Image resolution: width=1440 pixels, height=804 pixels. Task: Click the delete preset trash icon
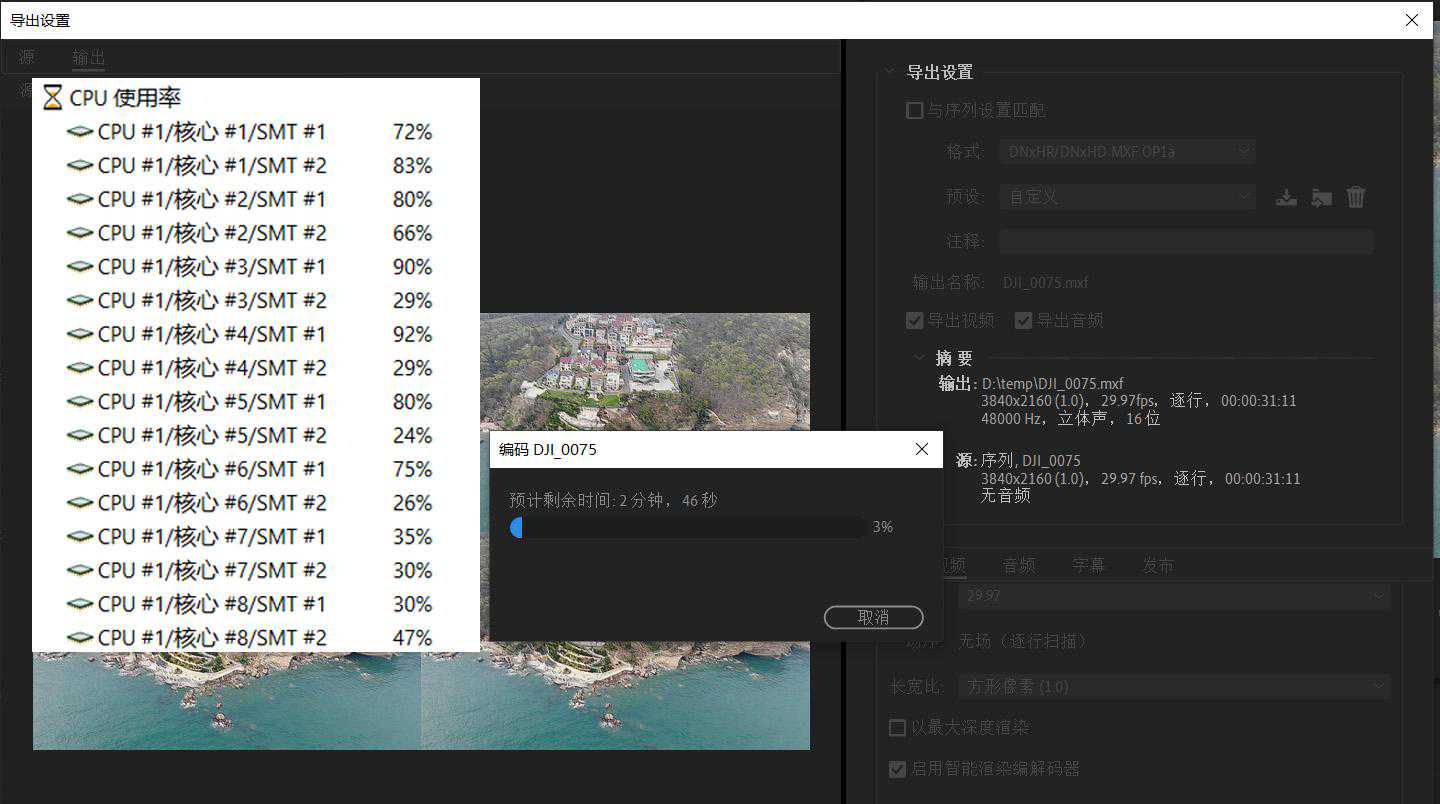tap(1356, 197)
